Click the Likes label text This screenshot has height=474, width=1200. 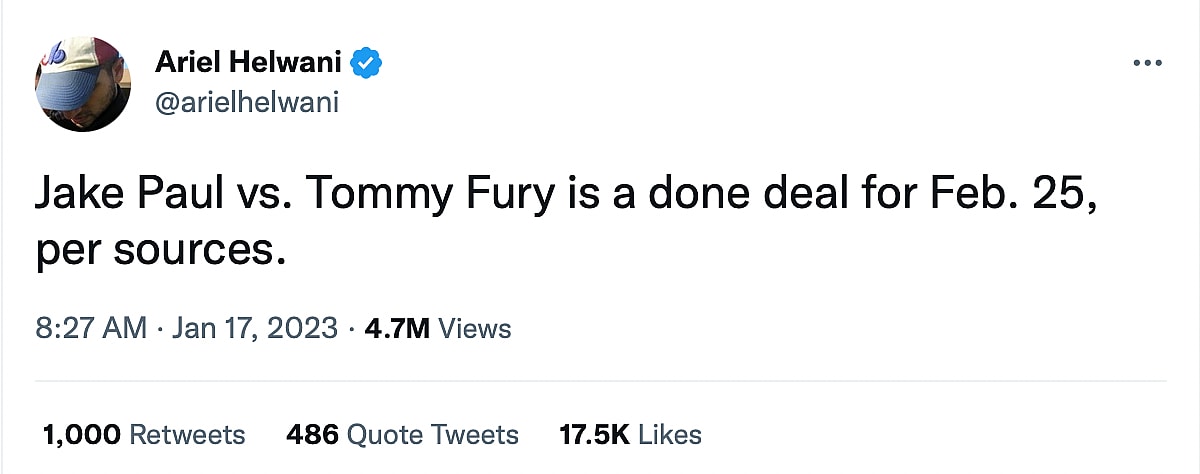669,434
